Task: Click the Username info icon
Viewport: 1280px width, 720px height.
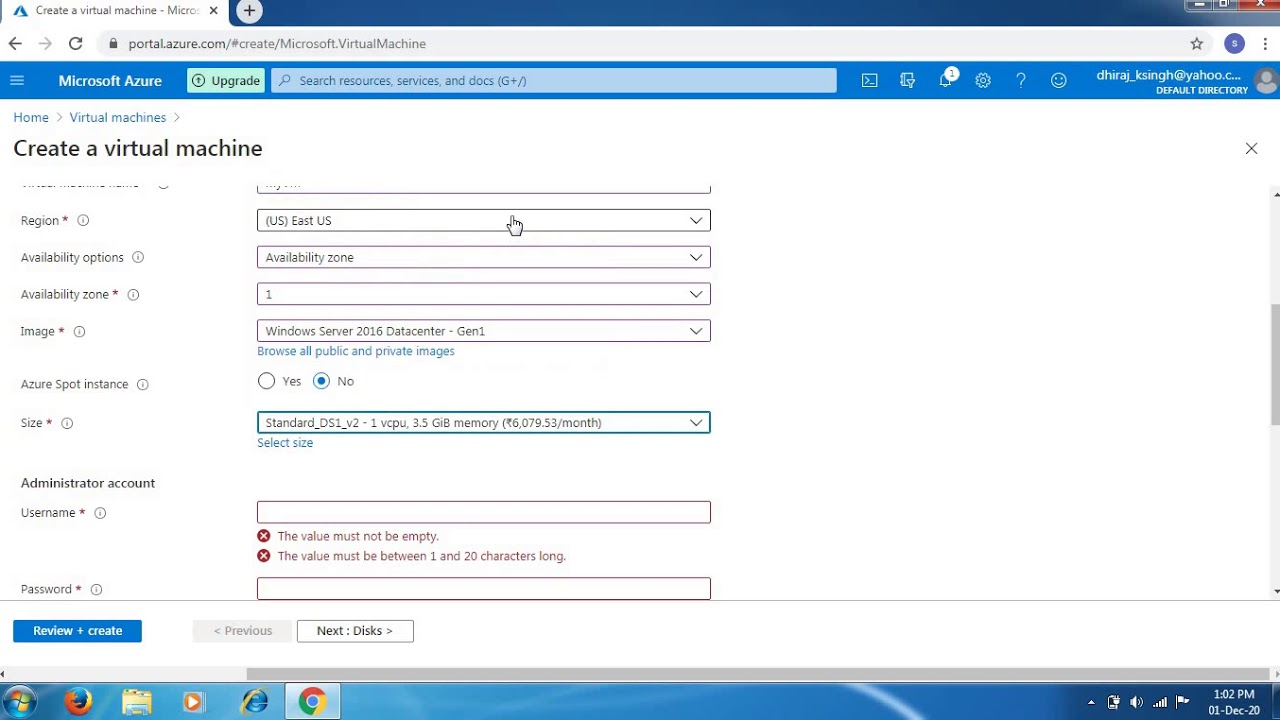Action: pyautogui.click(x=100, y=513)
